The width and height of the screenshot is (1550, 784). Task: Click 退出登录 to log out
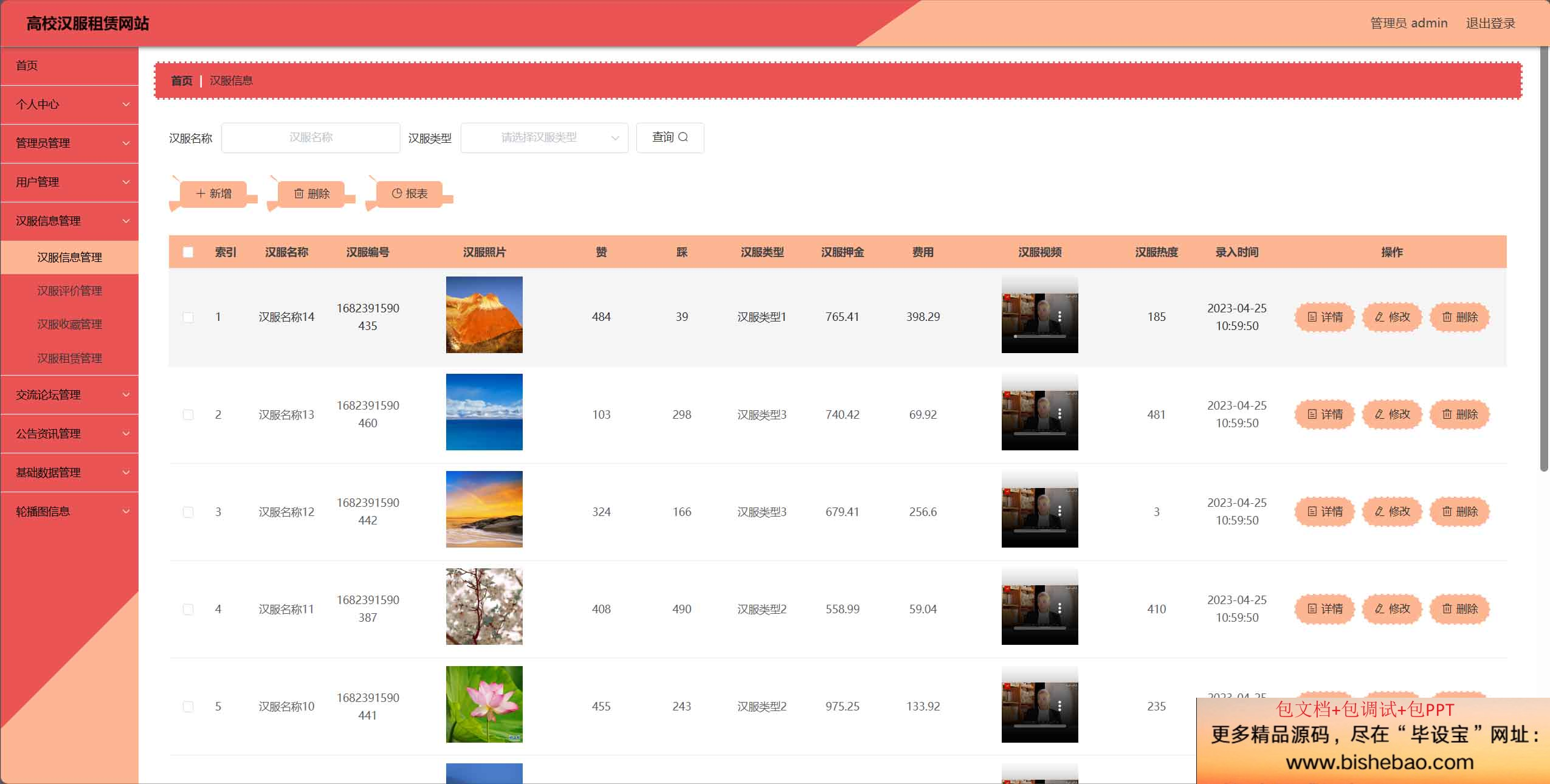(1490, 23)
